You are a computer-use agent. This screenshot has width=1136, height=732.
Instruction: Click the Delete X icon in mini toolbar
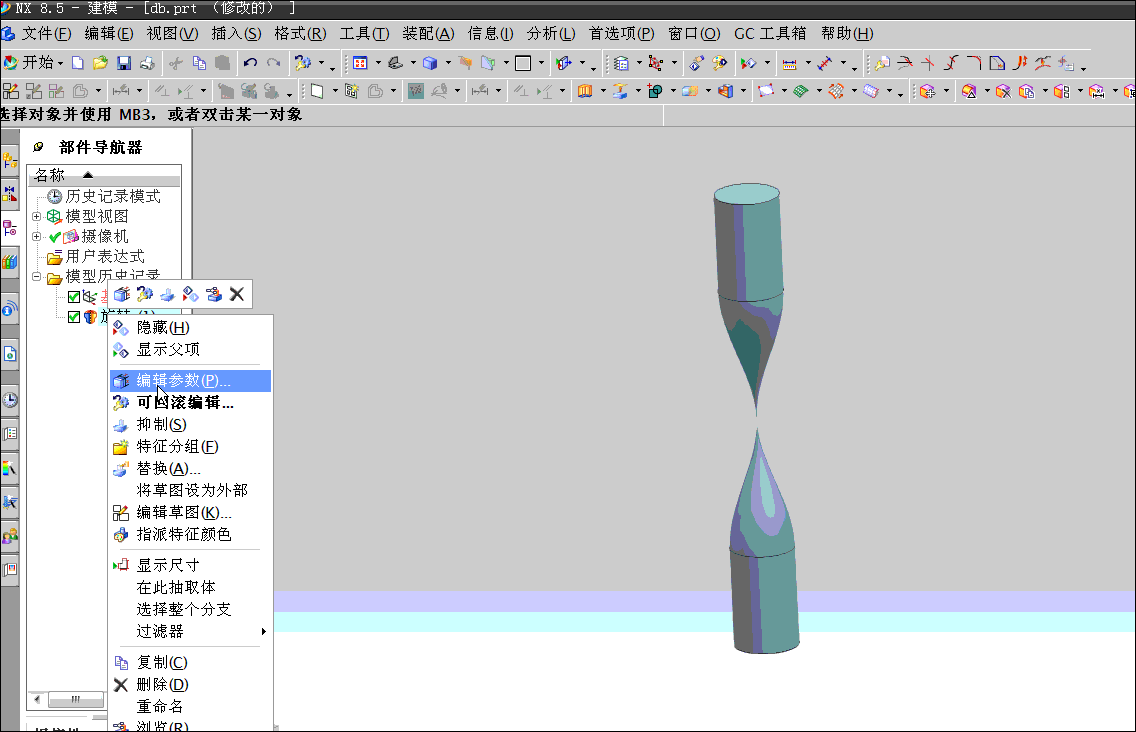(x=237, y=294)
